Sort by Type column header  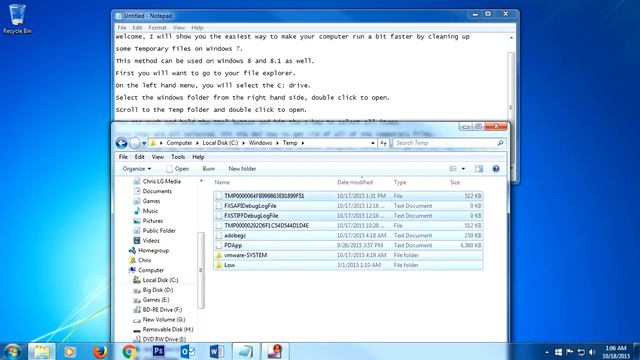pyautogui.click(x=400, y=182)
